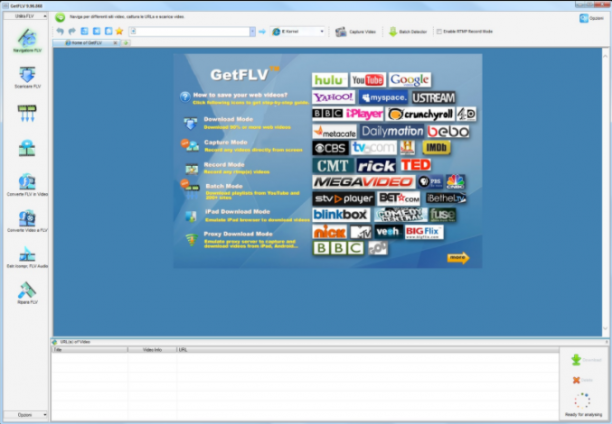Click the question mark help icon
The image size is (612, 424).
185,96
